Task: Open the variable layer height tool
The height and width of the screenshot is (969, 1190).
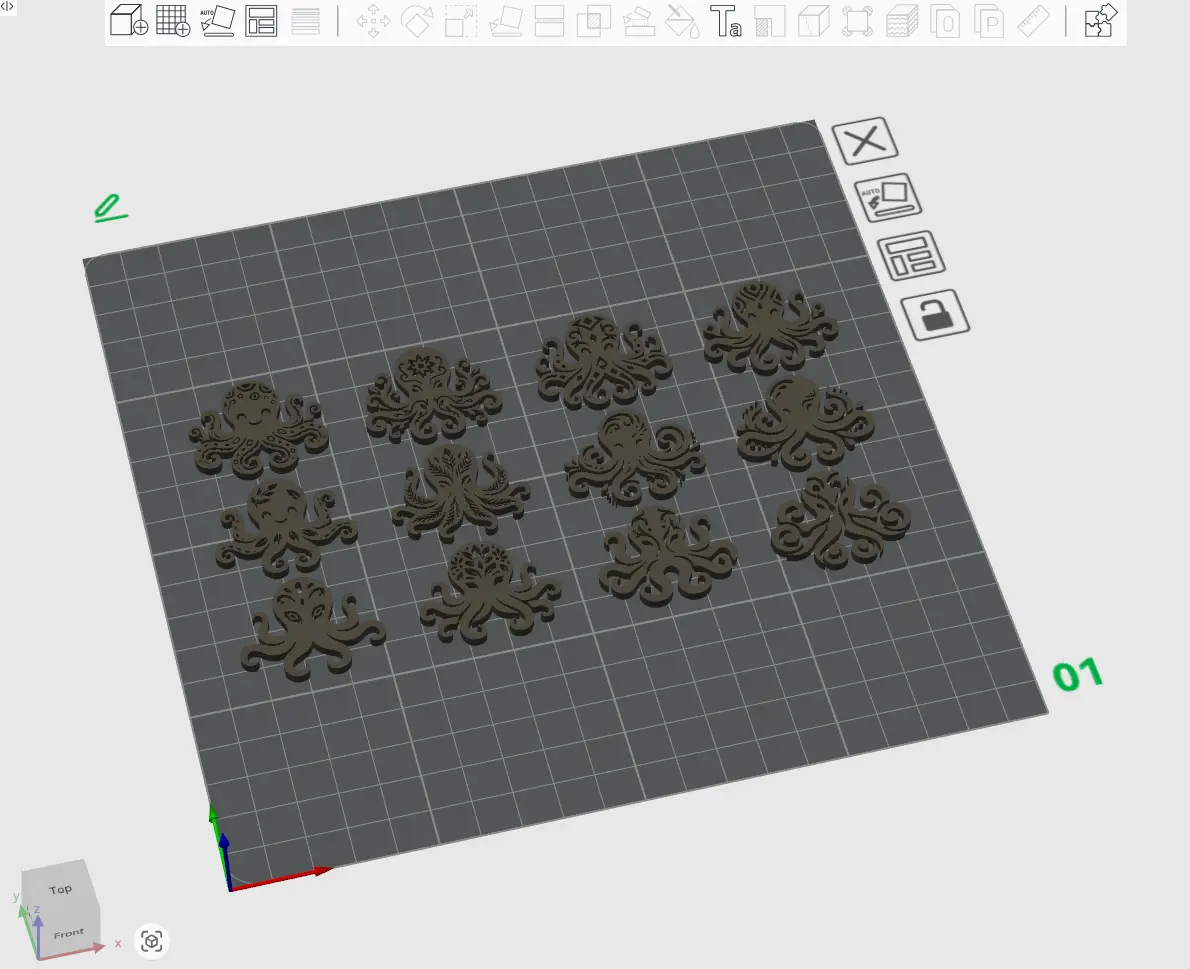Action: [305, 20]
